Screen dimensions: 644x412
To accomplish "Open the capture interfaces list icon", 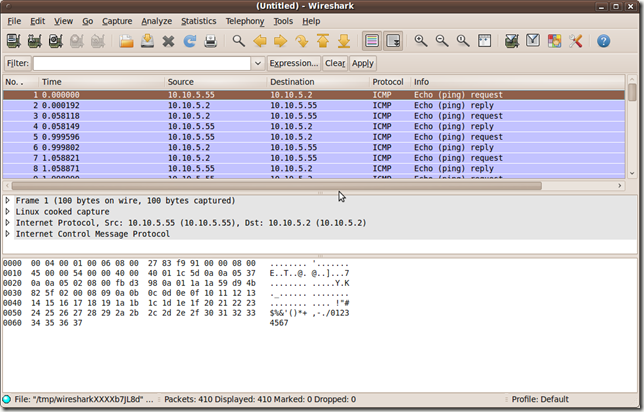I will click(x=14, y=41).
